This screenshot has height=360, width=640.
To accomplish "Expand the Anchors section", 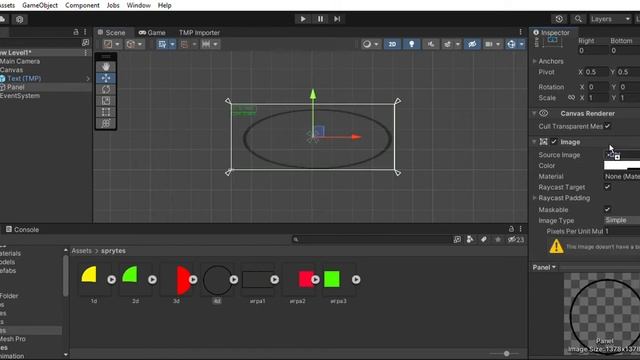I will pos(535,61).
